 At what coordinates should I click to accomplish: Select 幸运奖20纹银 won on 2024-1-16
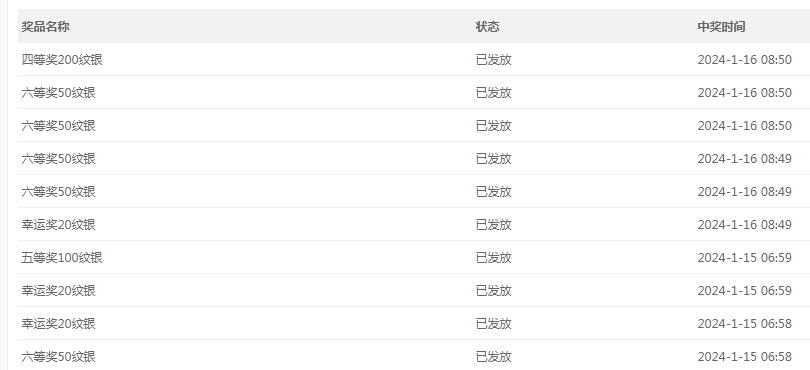tap(58, 225)
